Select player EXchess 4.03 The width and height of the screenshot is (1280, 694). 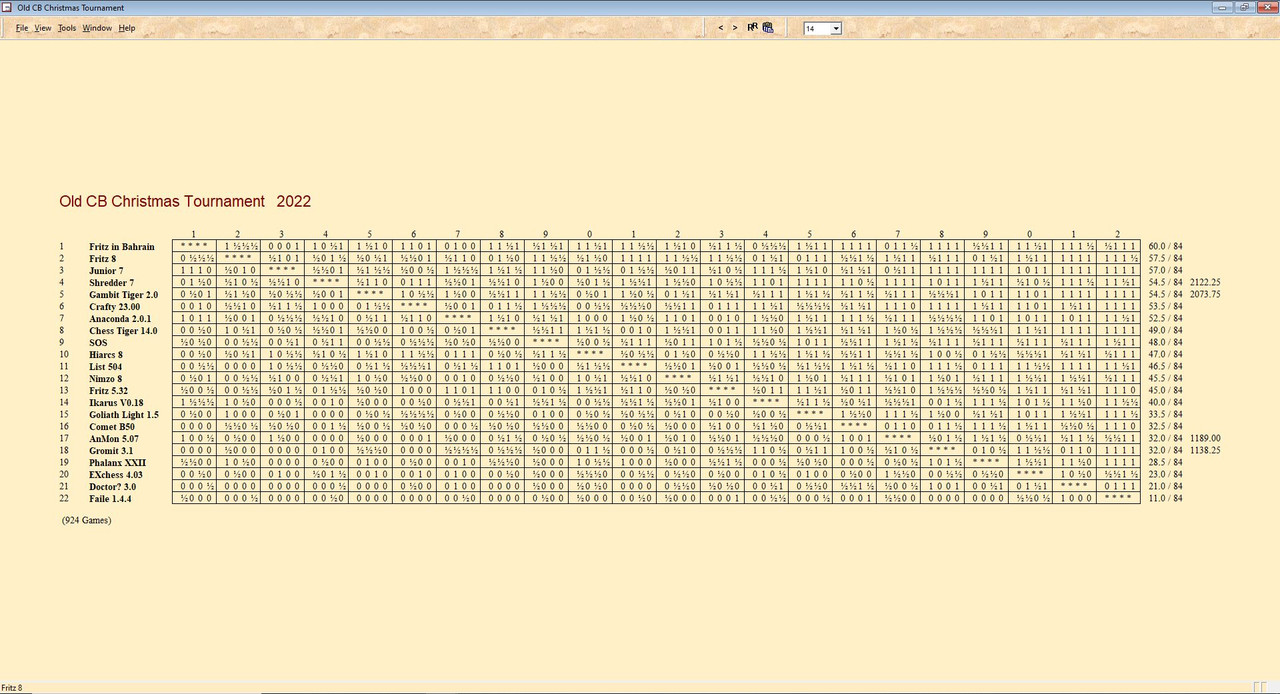[x=116, y=475]
